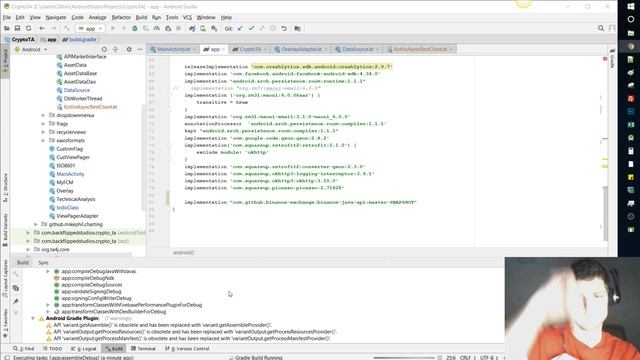Hide the Project panel with minus icon
The height and width of the screenshot is (360, 640).
[140, 49]
